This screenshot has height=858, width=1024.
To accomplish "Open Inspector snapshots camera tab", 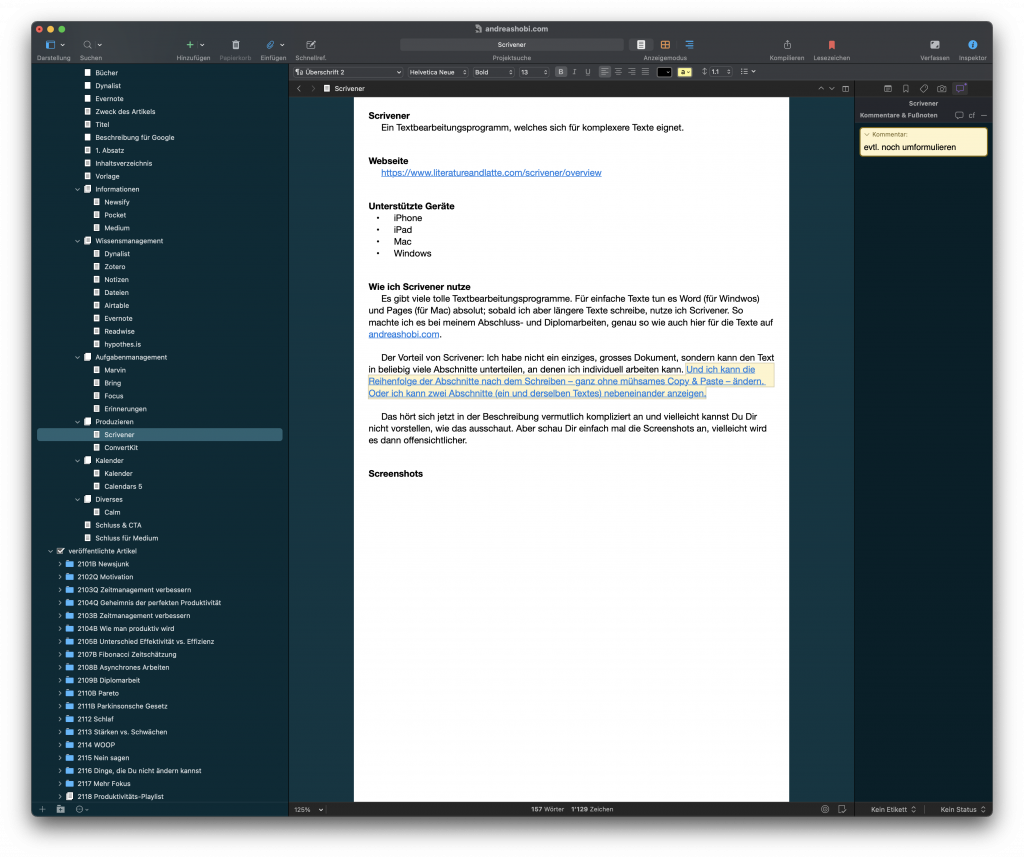I will pyautogui.click(x=941, y=89).
